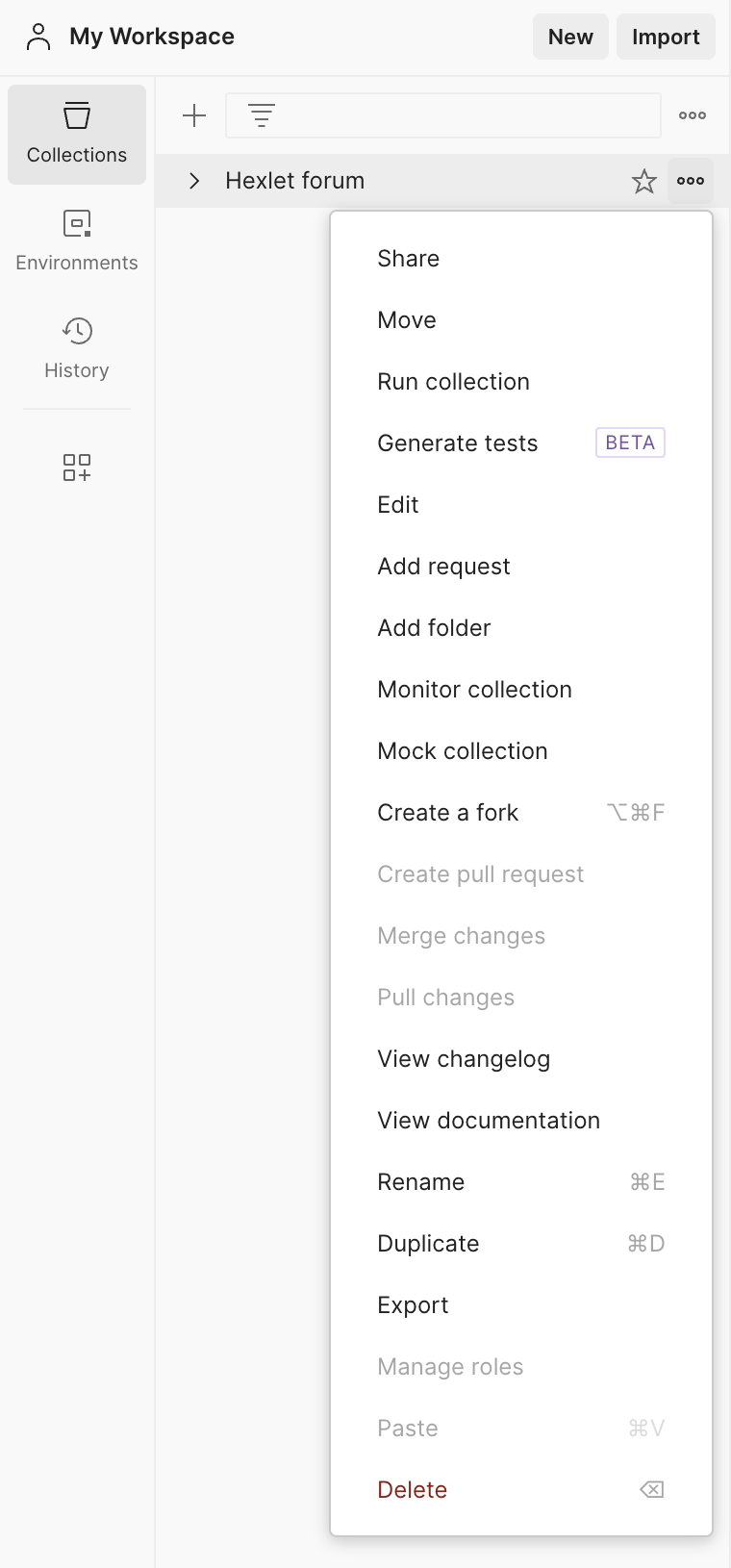Open the Collections sidebar tab

(77, 135)
